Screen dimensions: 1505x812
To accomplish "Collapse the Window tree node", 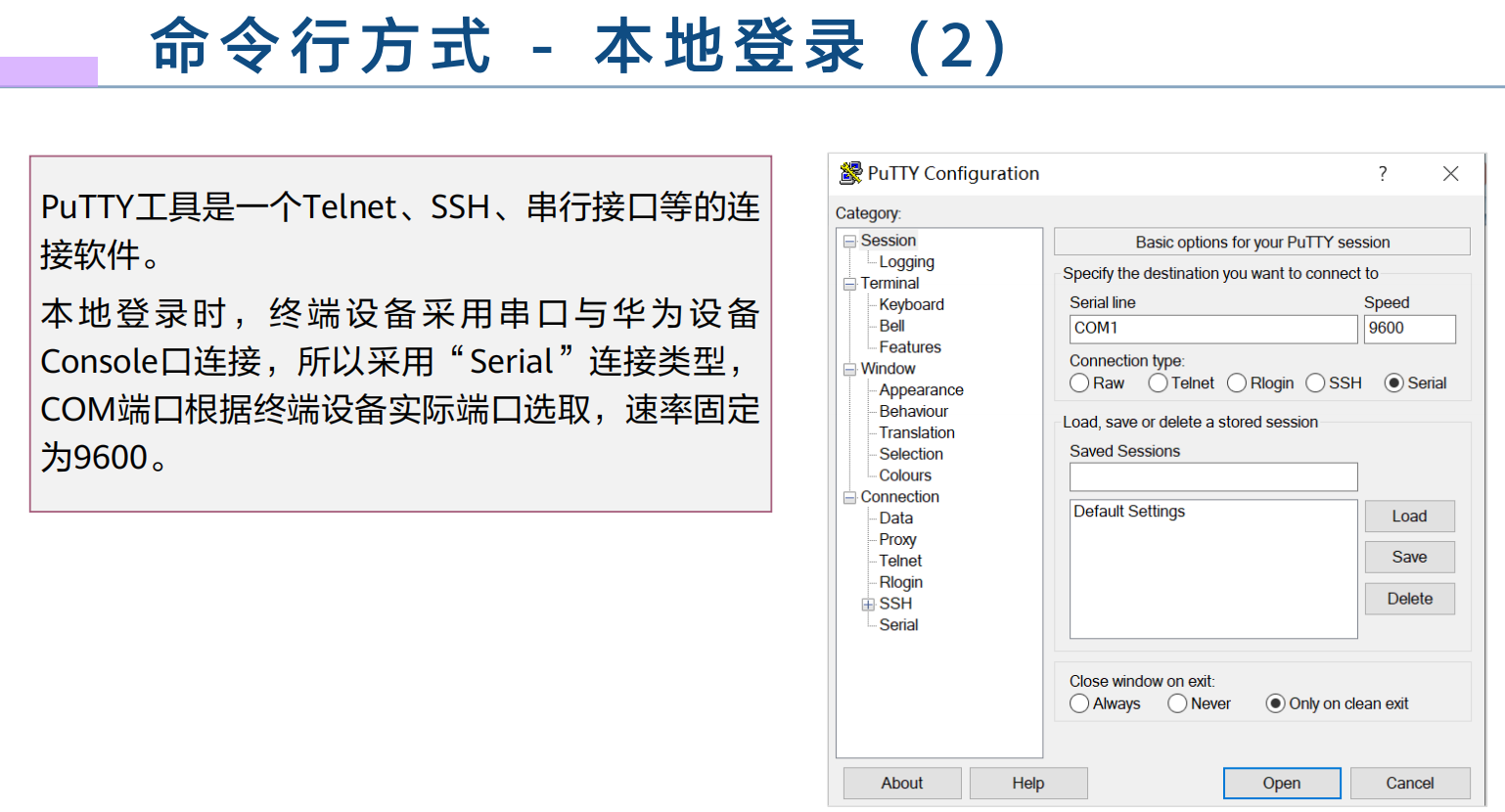I will (849, 369).
